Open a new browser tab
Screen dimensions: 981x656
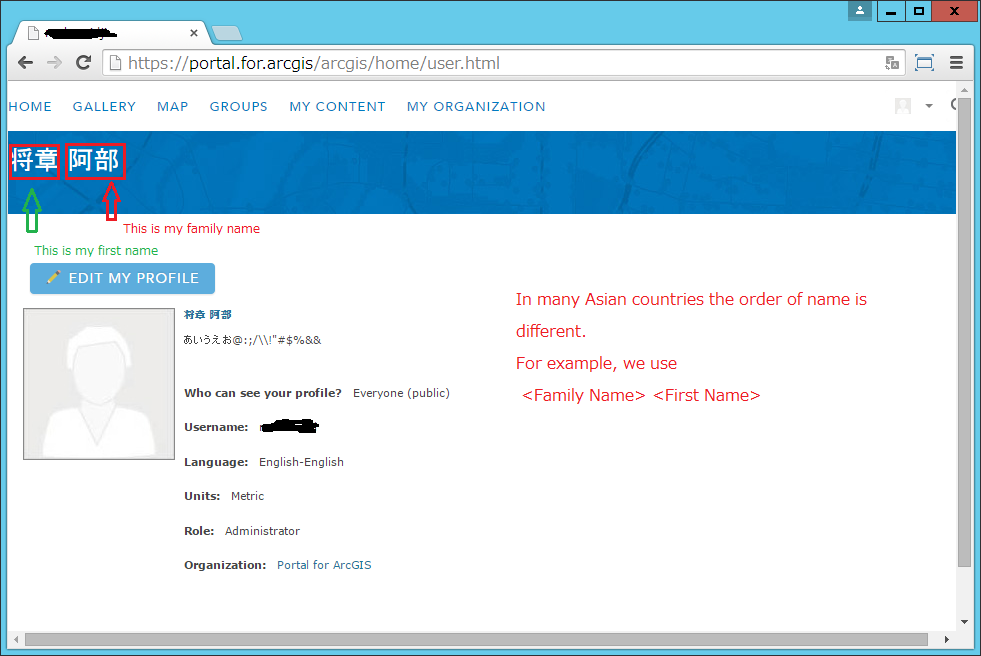pyautogui.click(x=226, y=33)
